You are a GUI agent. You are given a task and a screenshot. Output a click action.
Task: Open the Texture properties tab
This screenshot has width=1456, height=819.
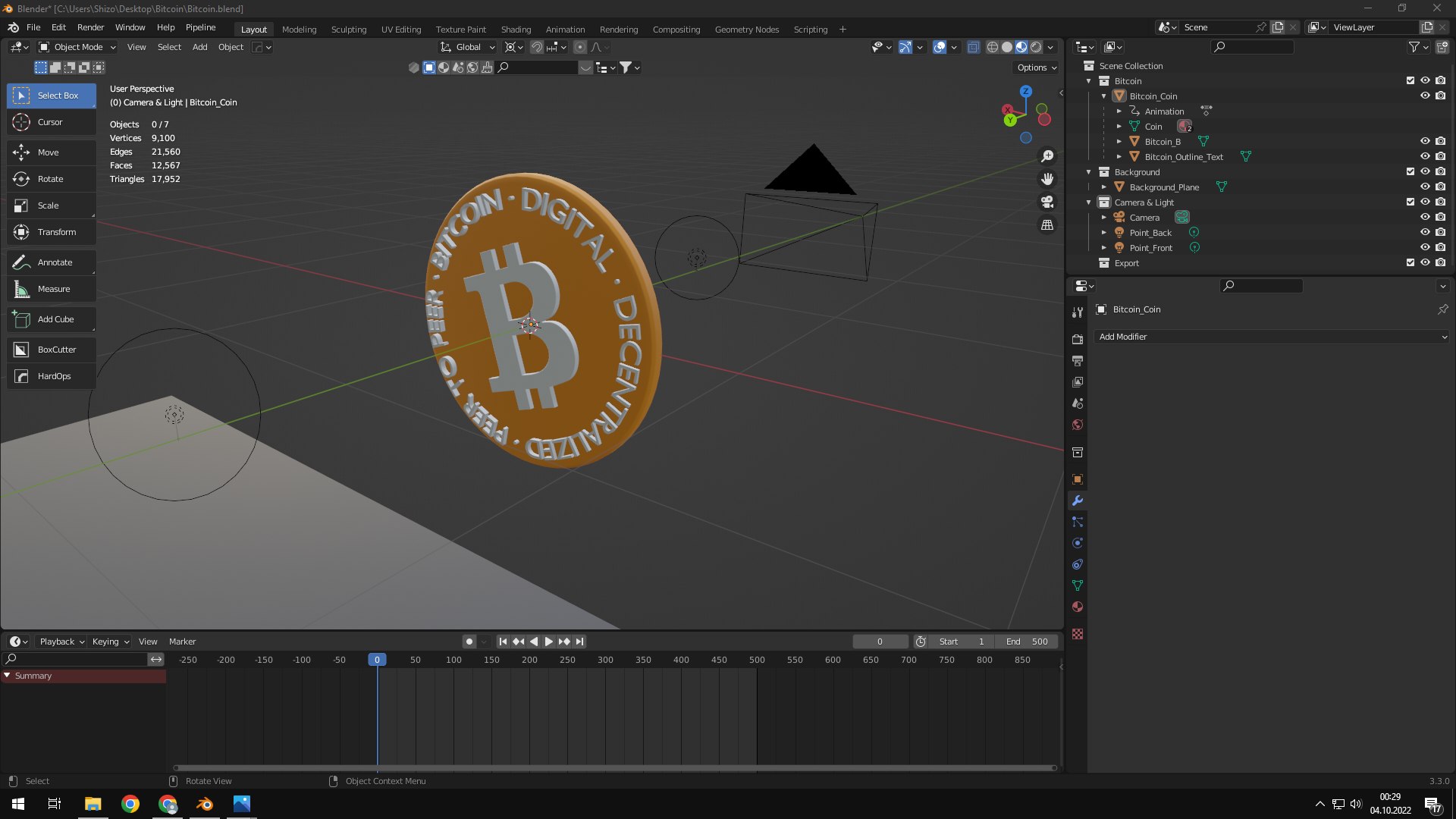[1078, 634]
